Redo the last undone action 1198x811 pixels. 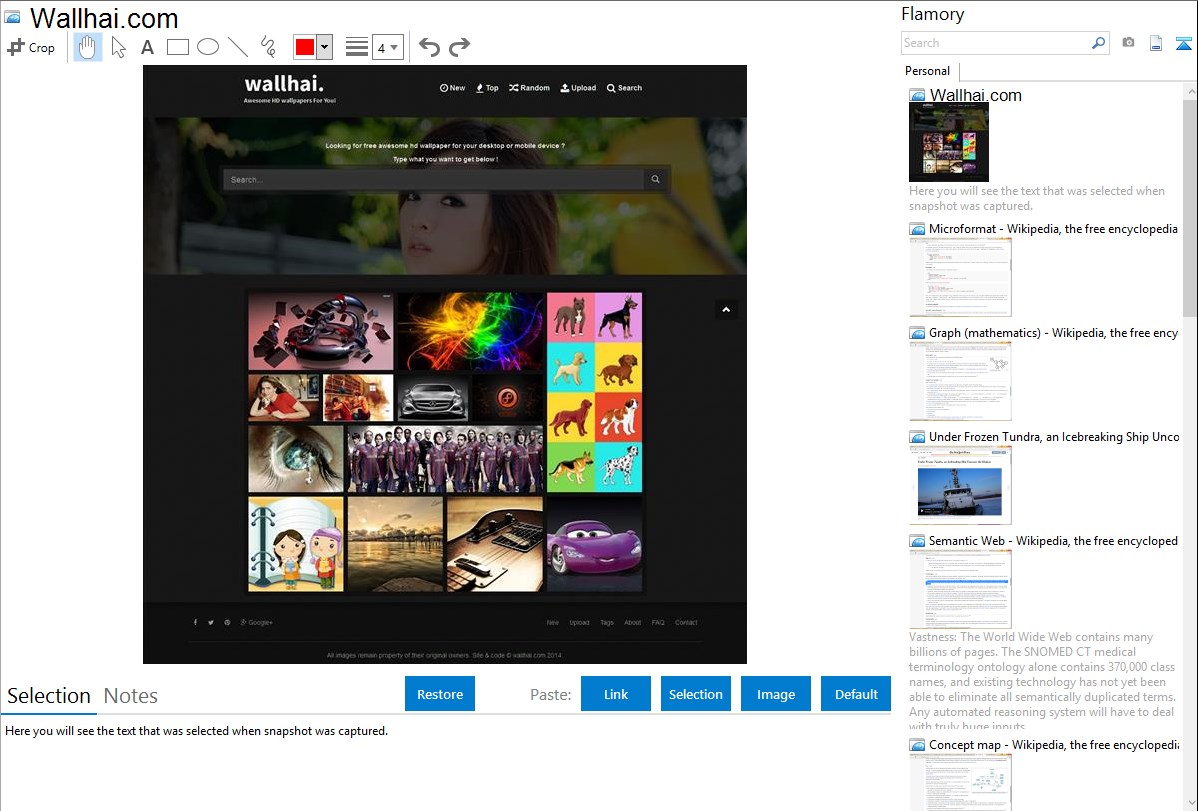point(459,47)
